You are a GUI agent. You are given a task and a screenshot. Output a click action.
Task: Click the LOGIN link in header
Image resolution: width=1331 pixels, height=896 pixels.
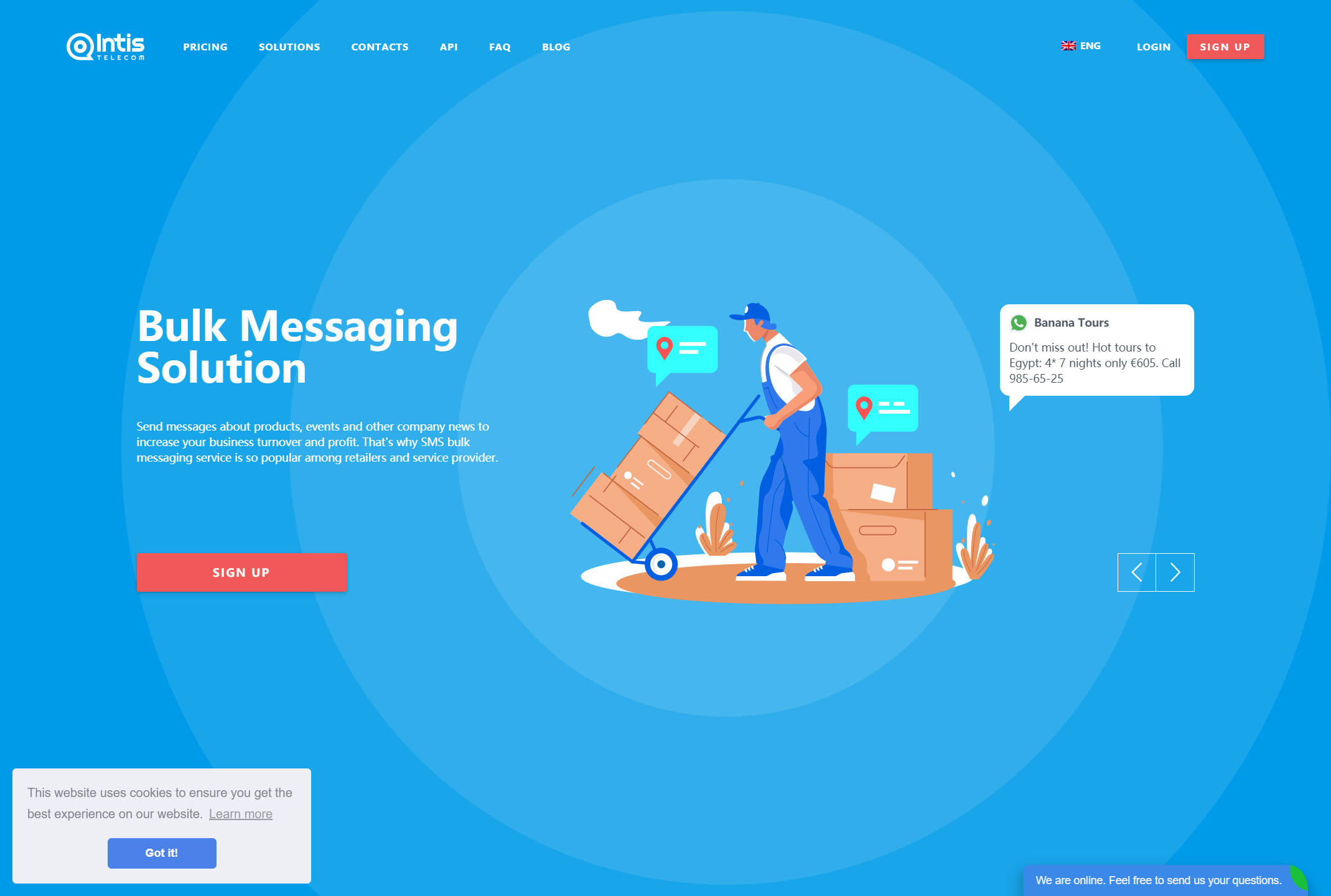tap(1154, 47)
